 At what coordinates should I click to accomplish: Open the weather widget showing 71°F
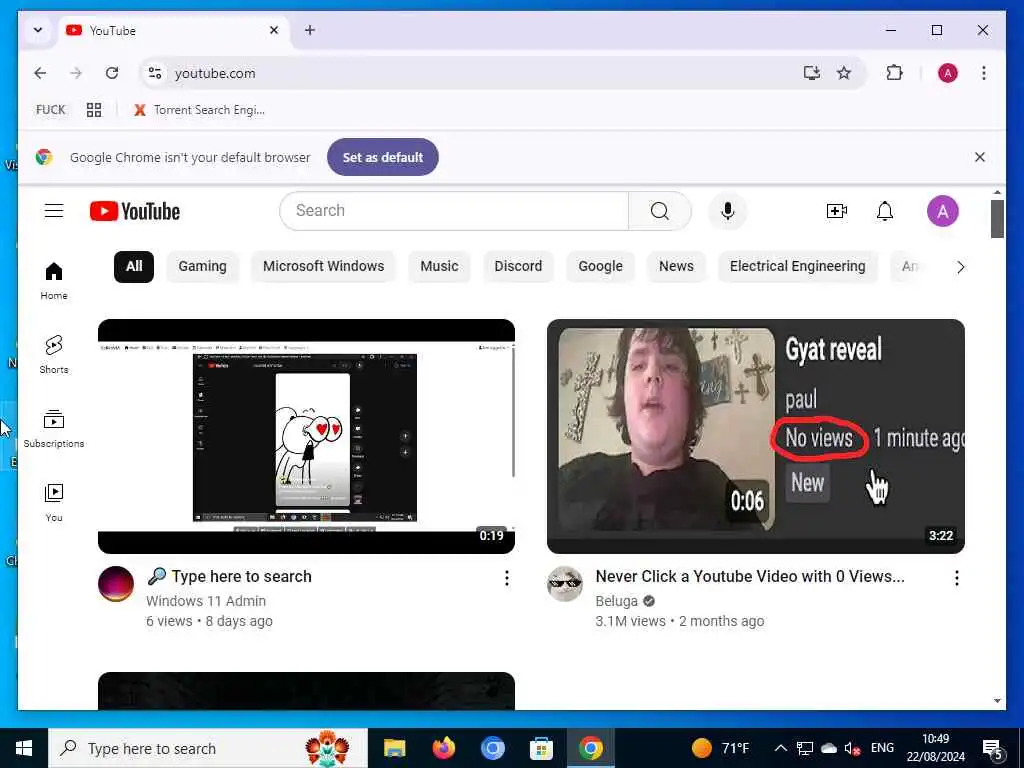tap(720, 748)
